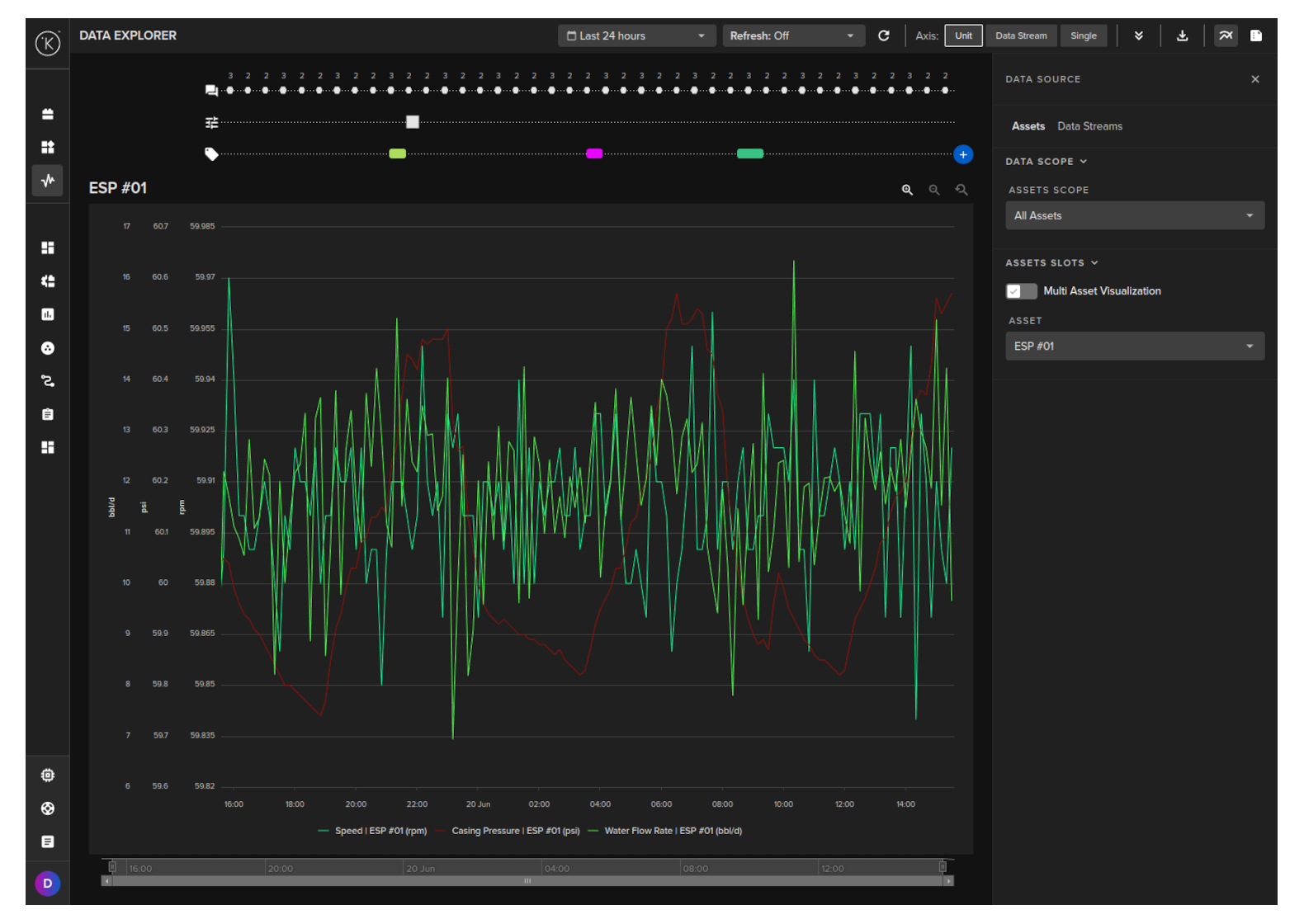Set the axis mode to Single
The image size is (1304, 924).
1083,35
